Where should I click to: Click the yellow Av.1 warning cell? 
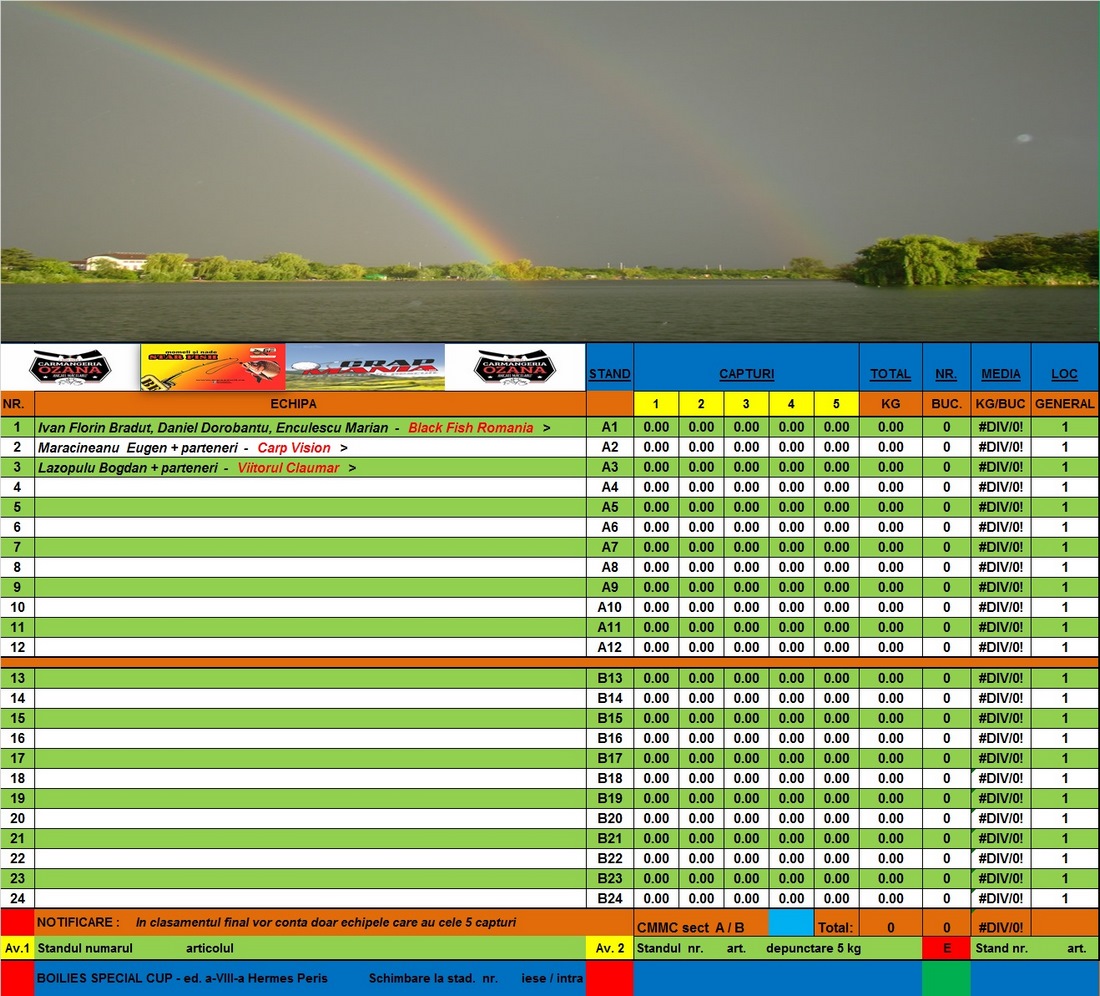(x=17, y=948)
